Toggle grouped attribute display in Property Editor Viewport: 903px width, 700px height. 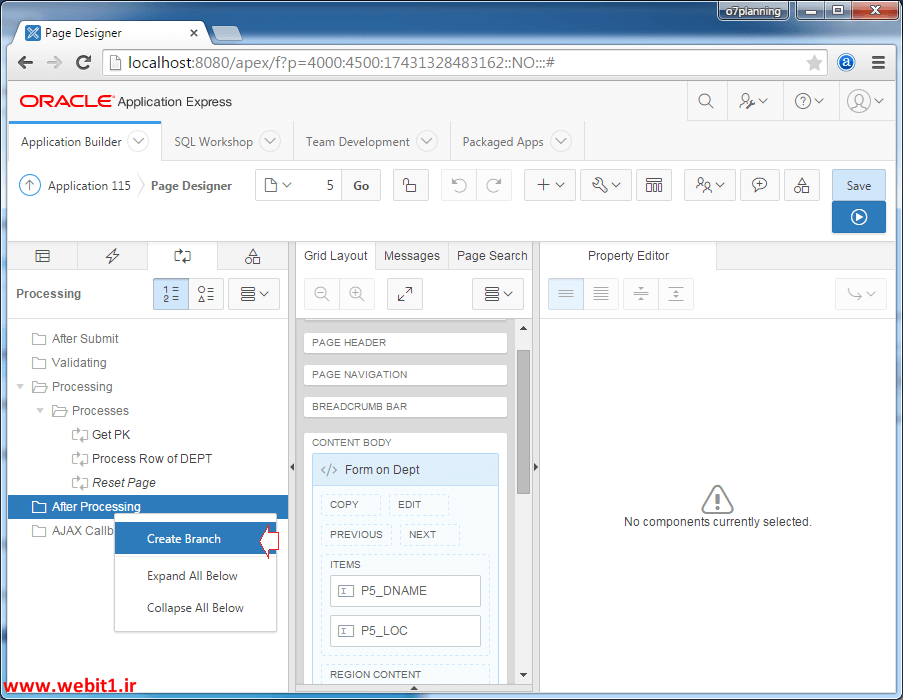566,293
